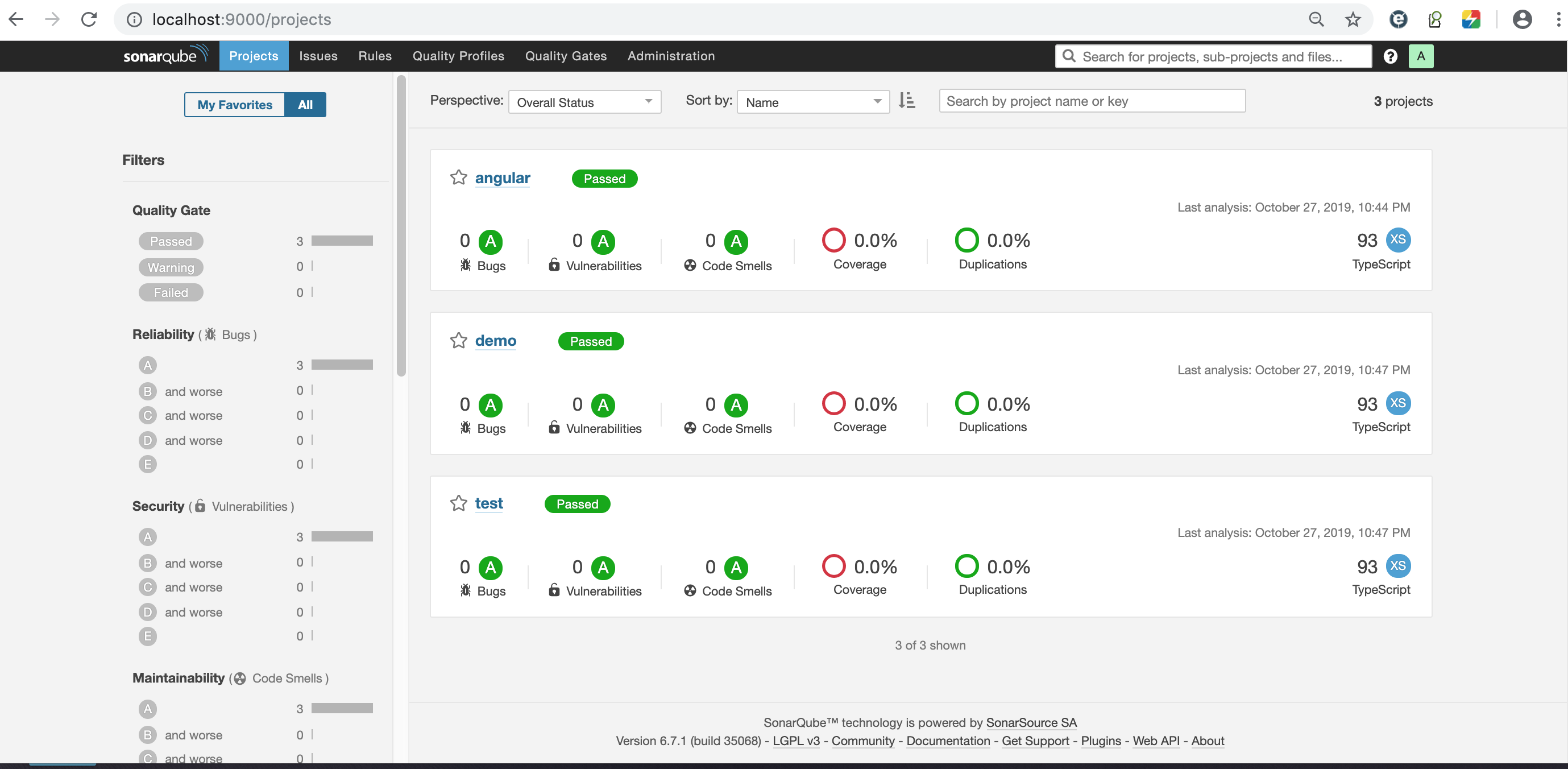Screen dimensions: 1568x769
Task: Click the Code Smells icon under test
Action: tap(690, 590)
